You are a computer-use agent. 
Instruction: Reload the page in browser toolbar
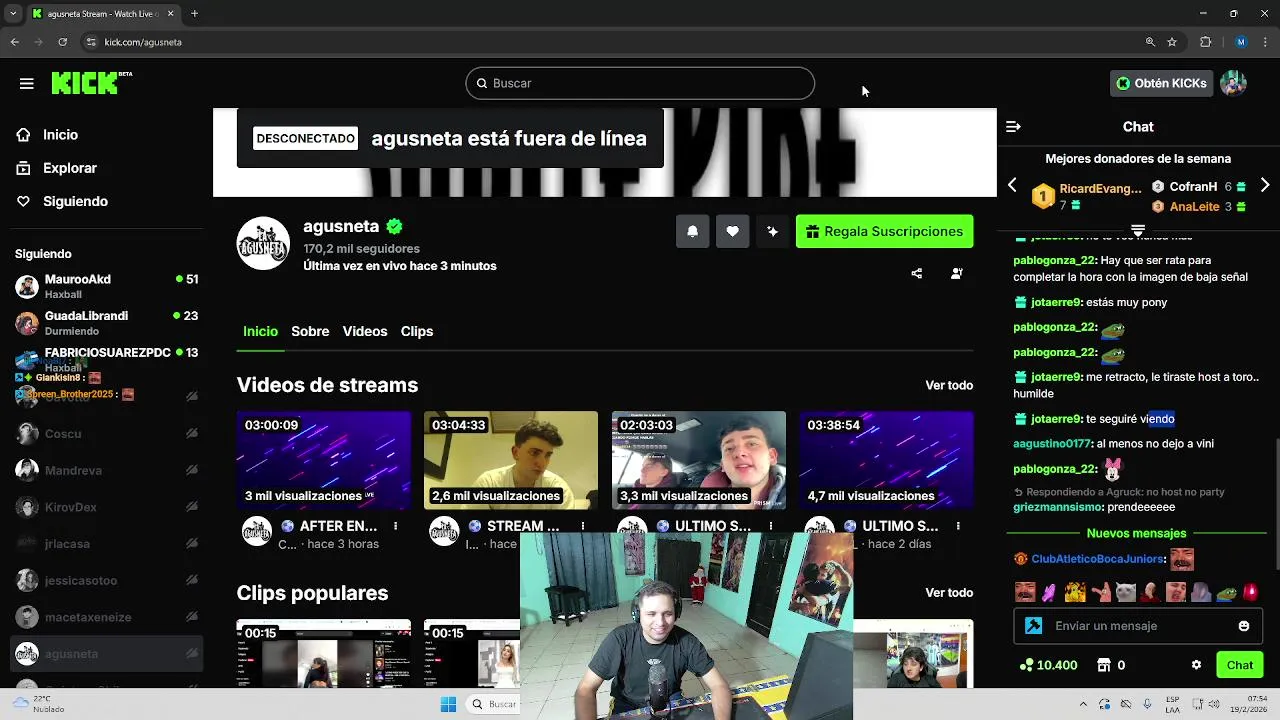pyautogui.click(x=62, y=42)
